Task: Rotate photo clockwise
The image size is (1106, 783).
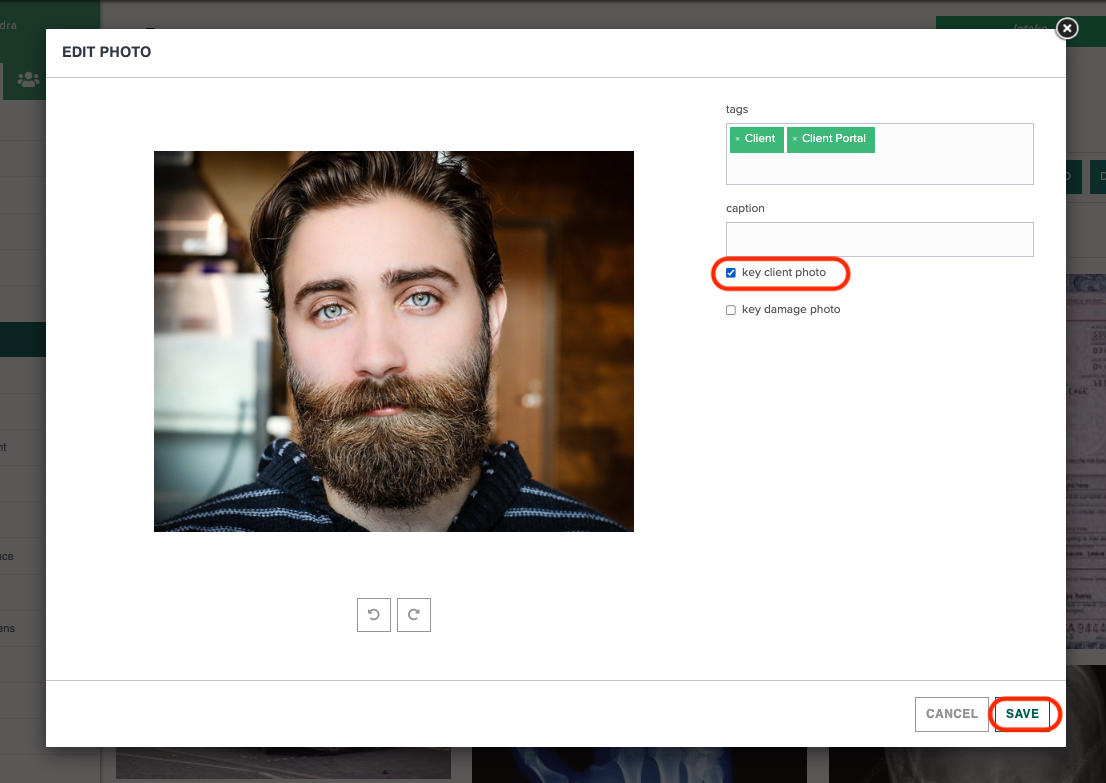Action: 414,614
